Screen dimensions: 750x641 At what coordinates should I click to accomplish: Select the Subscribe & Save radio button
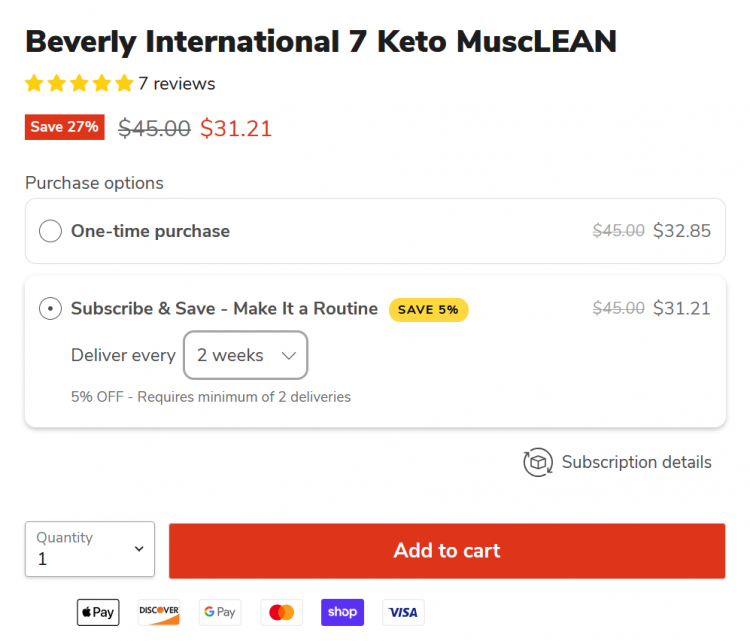click(x=50, y=309)
